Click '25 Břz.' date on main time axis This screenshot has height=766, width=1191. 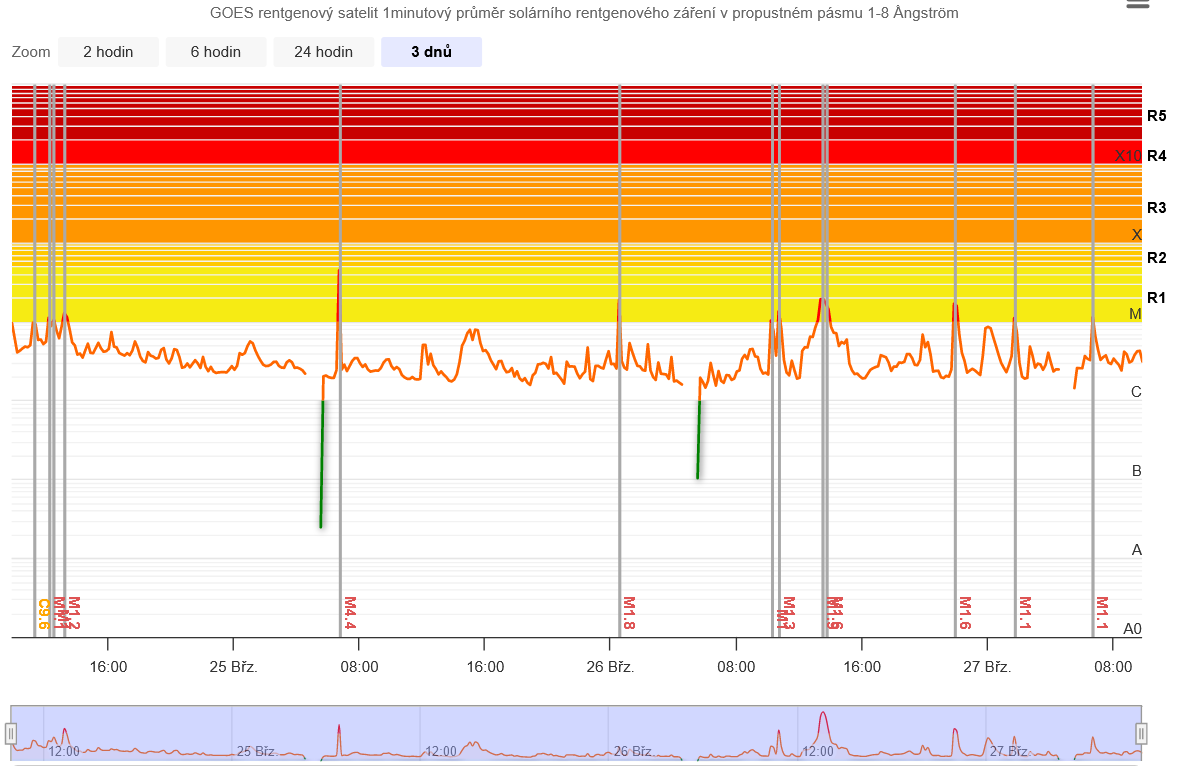coord(233,667)
